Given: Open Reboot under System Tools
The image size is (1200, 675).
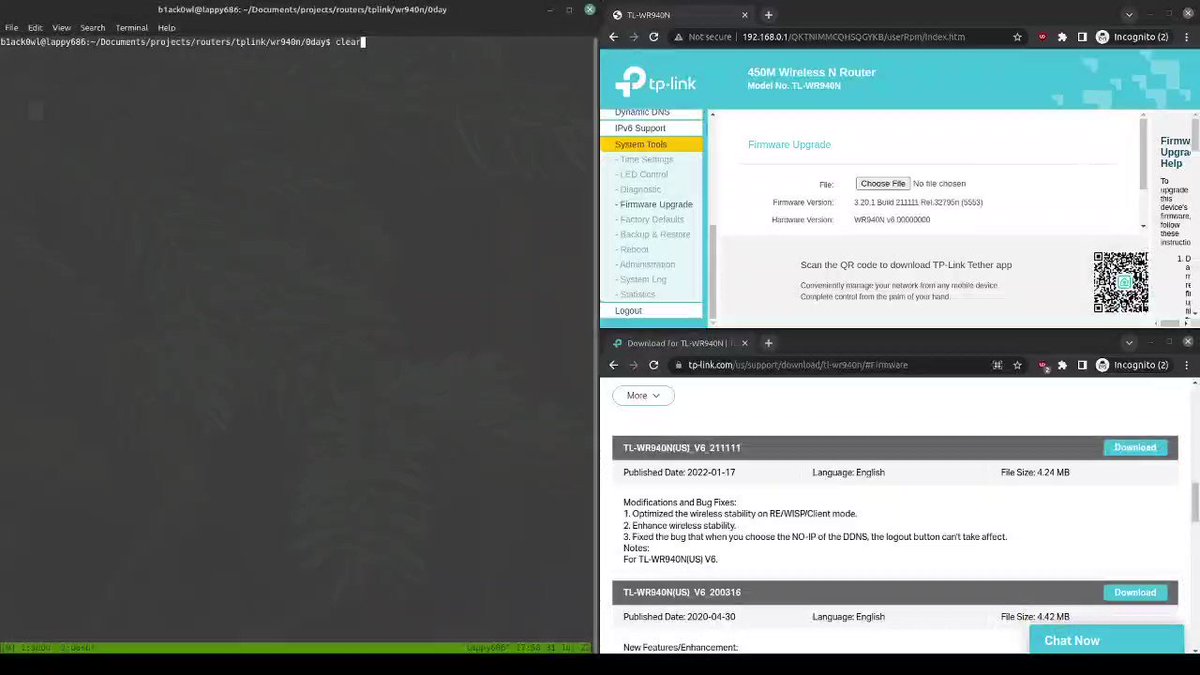Looking at the screenshot, I should 633,249.
